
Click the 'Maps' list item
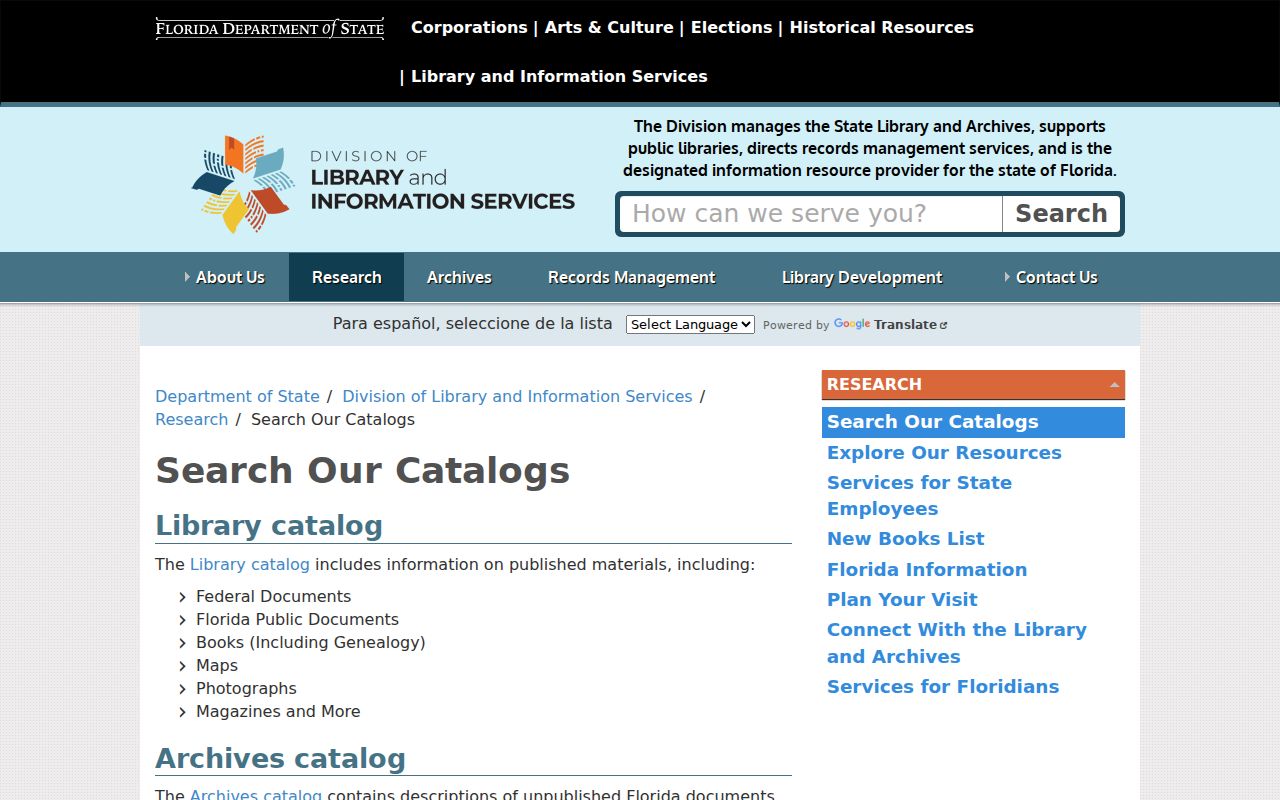pyautogui.click(x=217, y=665)
